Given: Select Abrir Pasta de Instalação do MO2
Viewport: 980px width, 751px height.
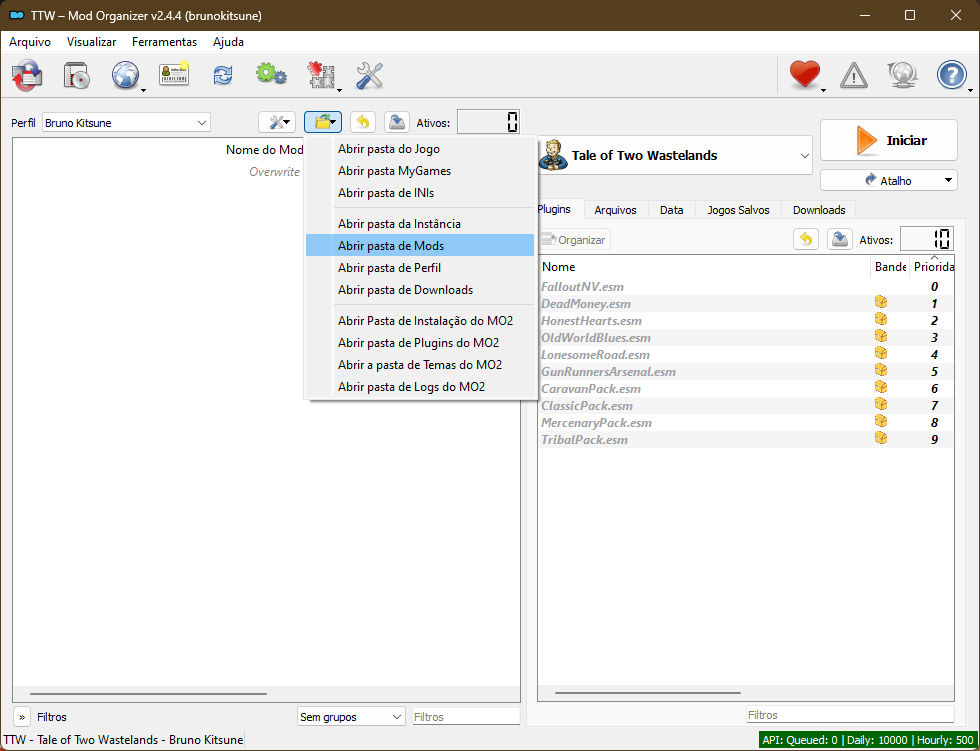Looking at the screenshot, I should tap(420, 321).
